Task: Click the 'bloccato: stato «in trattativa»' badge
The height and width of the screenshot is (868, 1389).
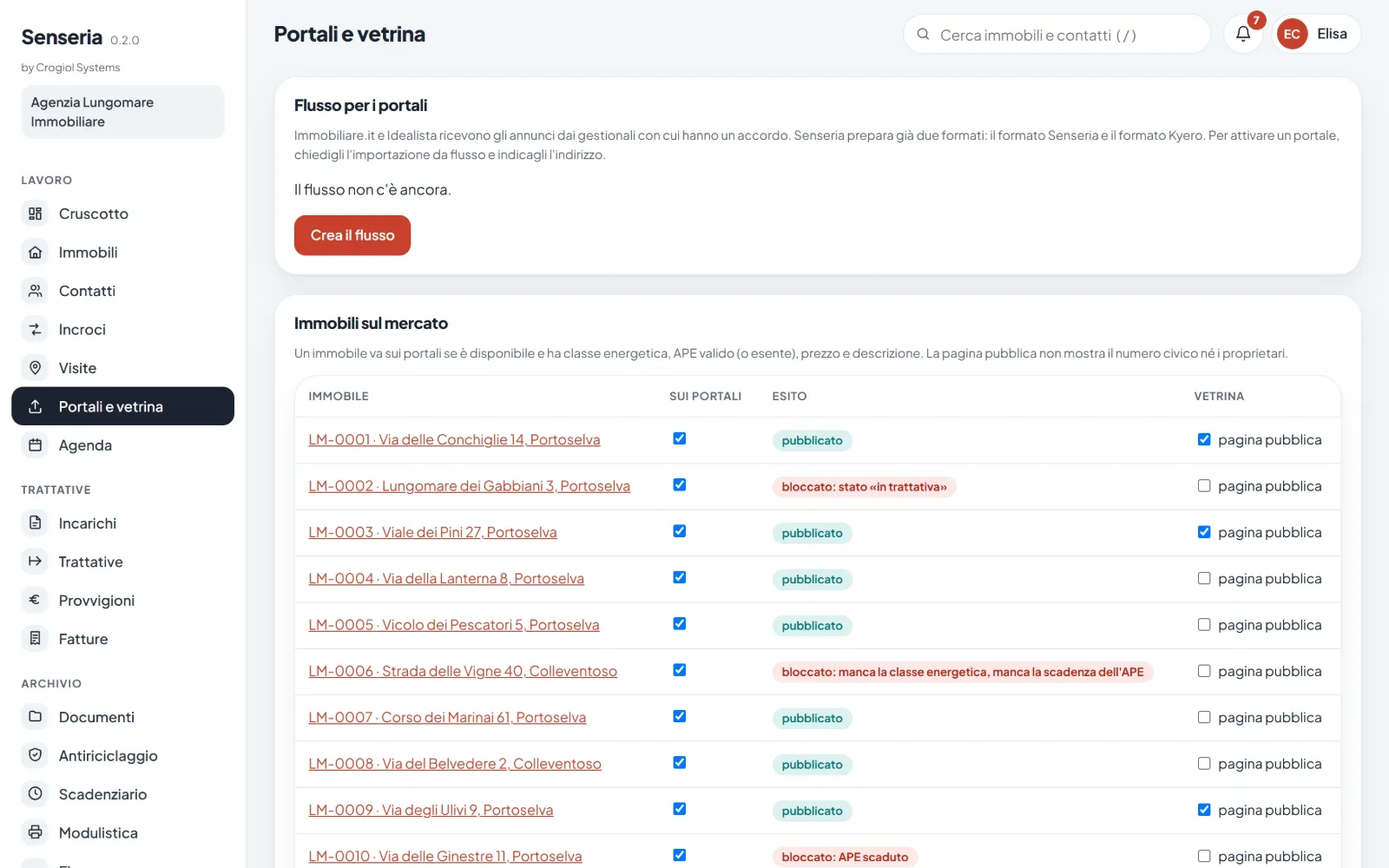Action: click(864, 487)
